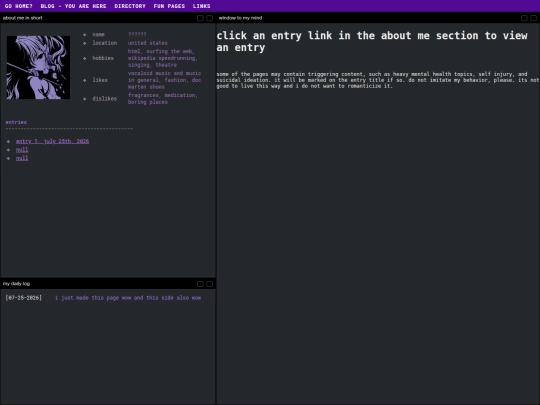This screenshot has width=540, height=405.
Task: Click the 'hobbies' label
Action: 103,58
